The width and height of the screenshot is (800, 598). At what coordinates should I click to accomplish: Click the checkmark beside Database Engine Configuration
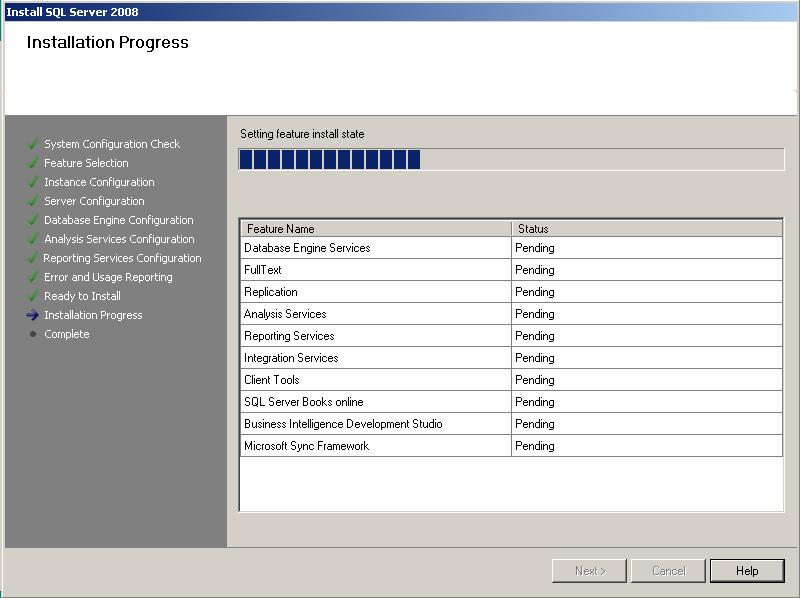tap(33, 220)
